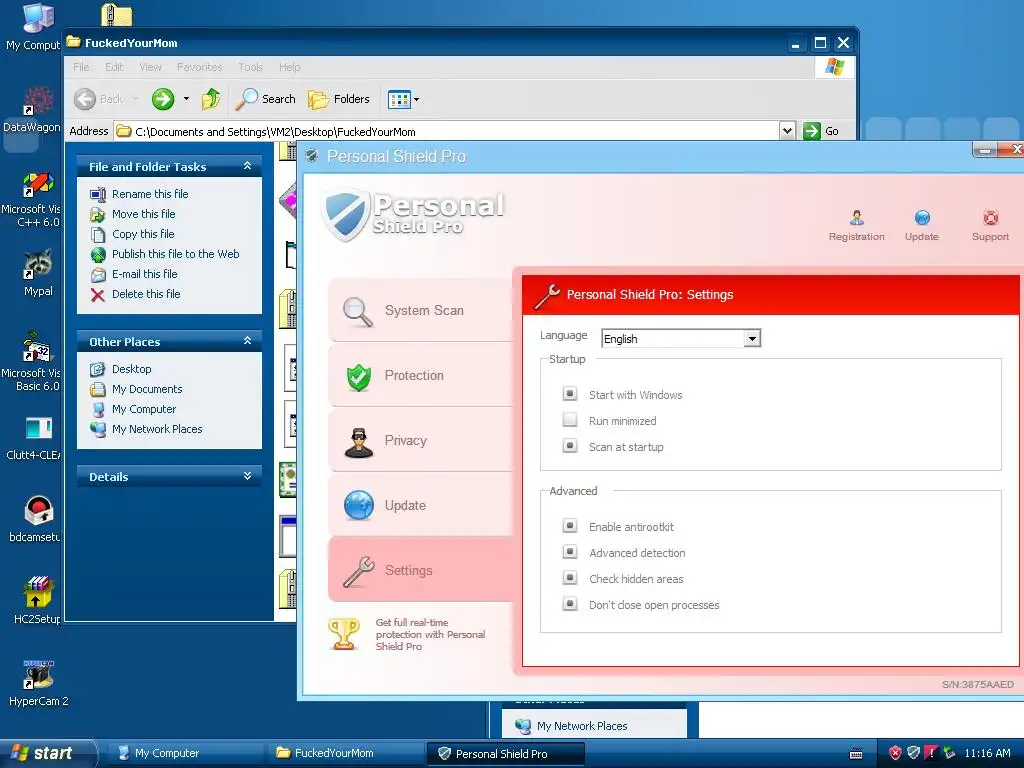Open the Mypal raccoon desktop icon
Viewport: 1024px width, 768px height.
pyautogui.click(x=38, y=273)
